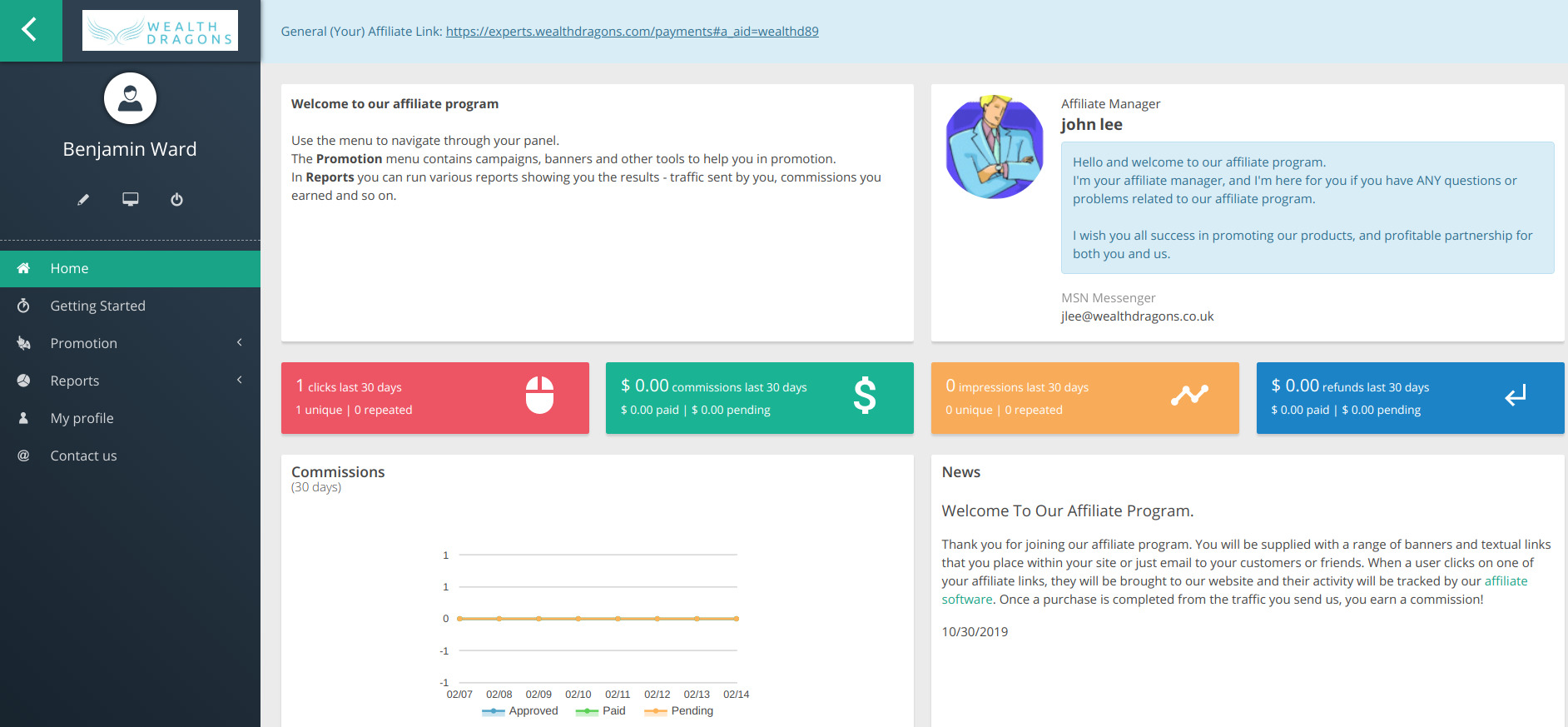The image size is (1568, 727).
Task: Click the pencil edit profile icon
Action: pyautogui.click(x=83, y=200)
